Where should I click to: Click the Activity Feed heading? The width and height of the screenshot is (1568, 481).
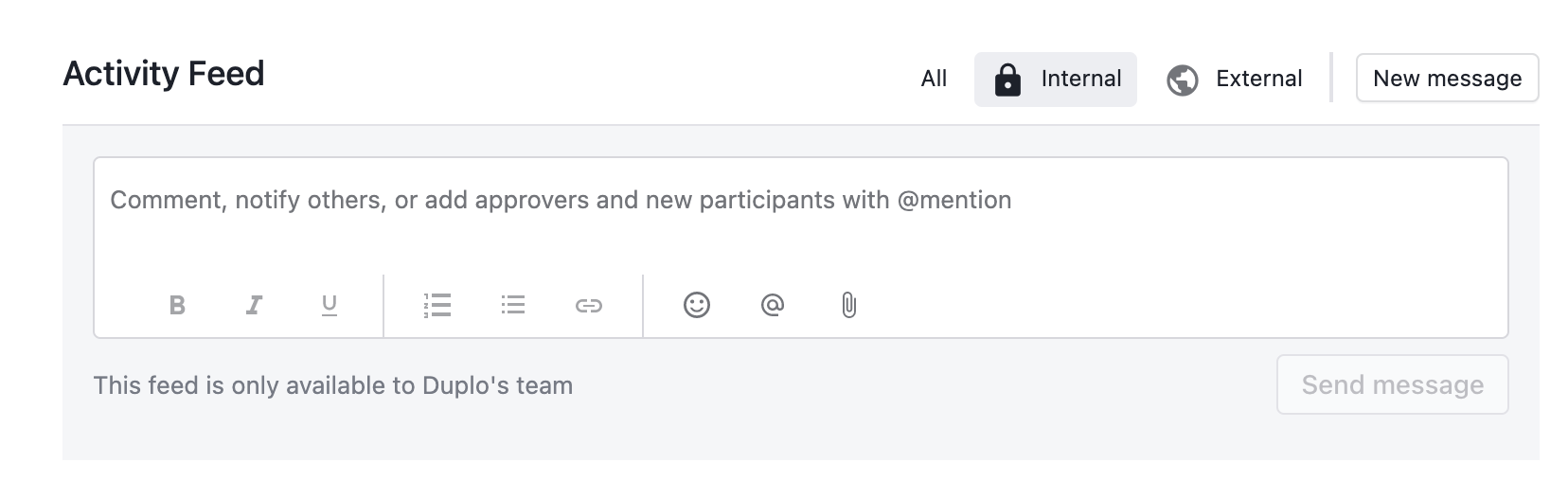tap(164, 74)
